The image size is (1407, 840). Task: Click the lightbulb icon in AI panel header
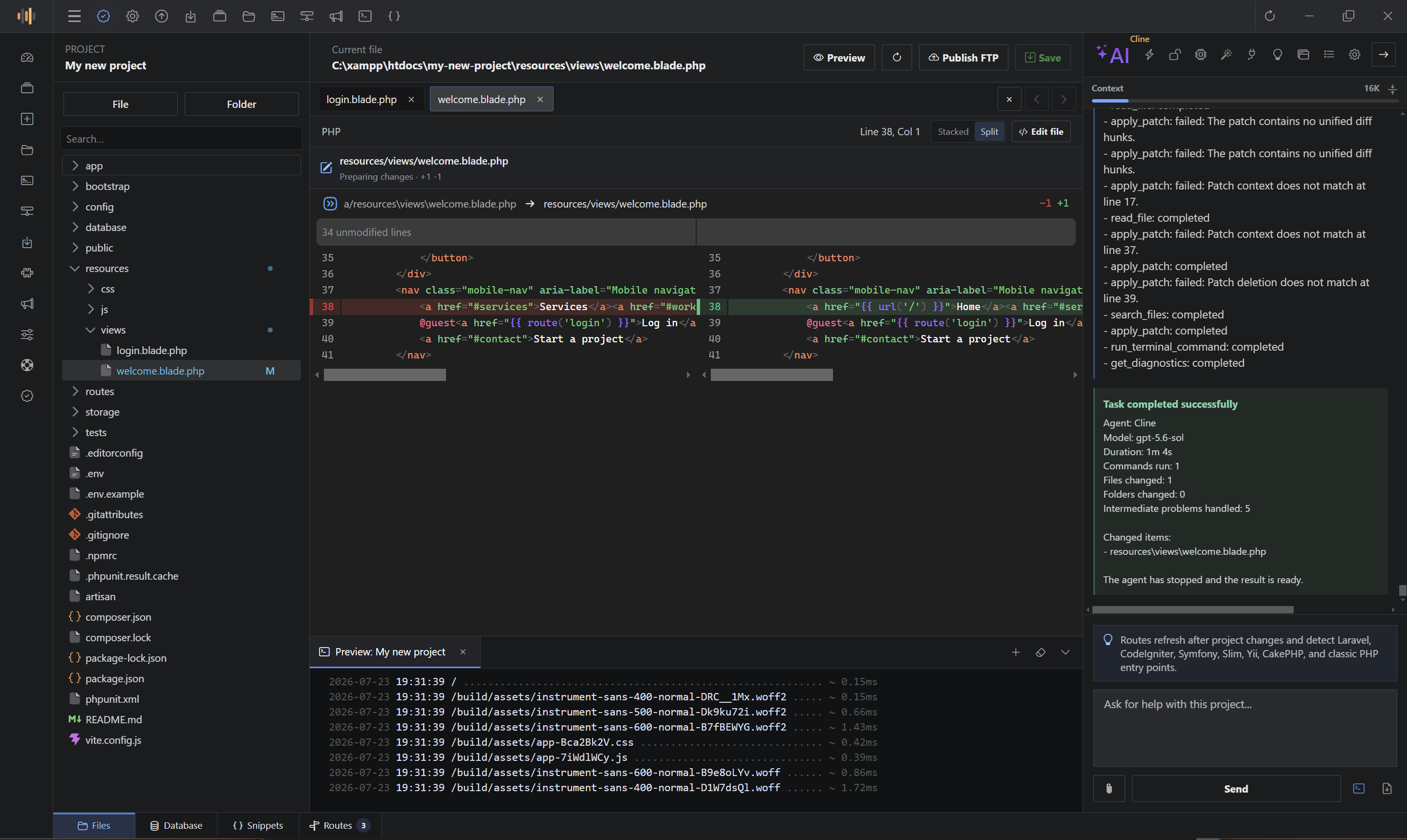[1278, 54]
